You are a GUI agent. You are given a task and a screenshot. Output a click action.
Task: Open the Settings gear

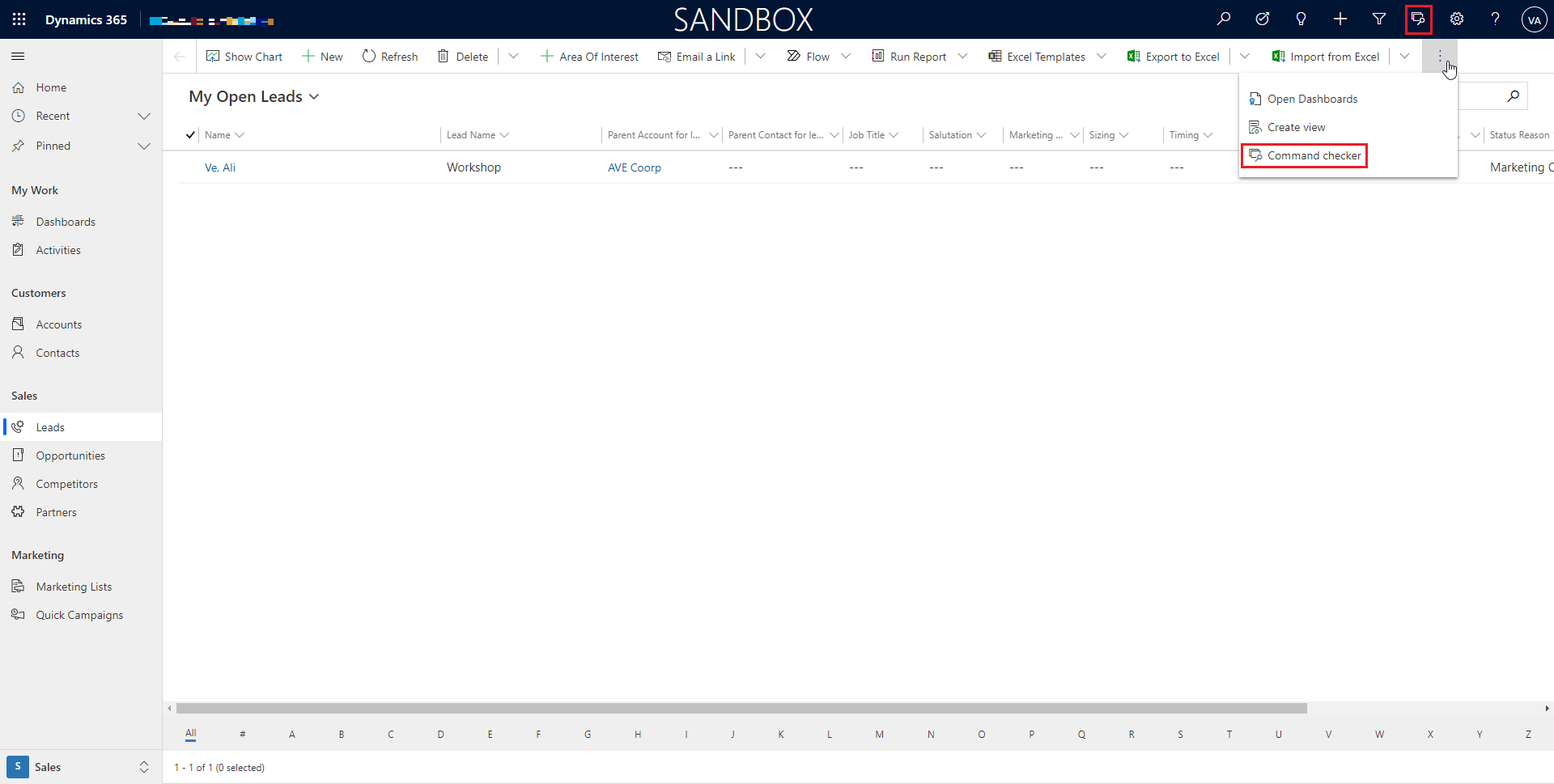coord(1457,19)
